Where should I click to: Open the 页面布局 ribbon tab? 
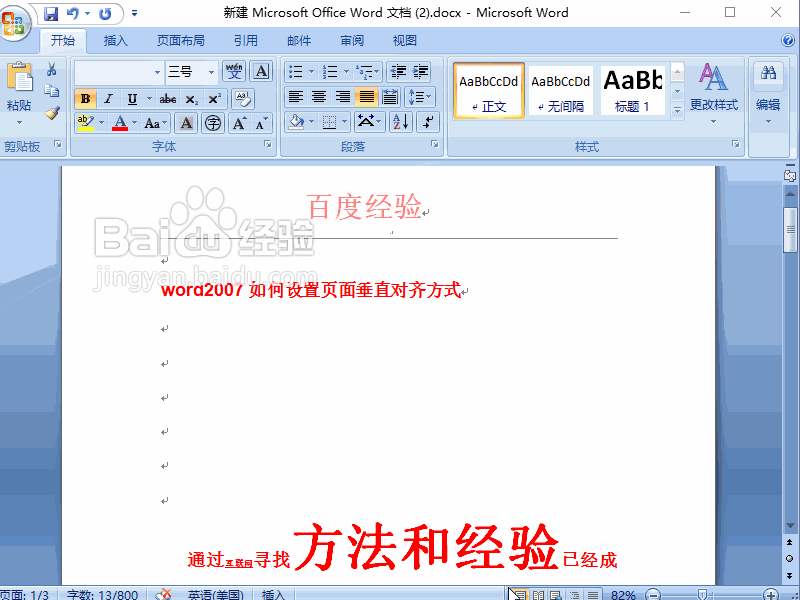[181, 40]
